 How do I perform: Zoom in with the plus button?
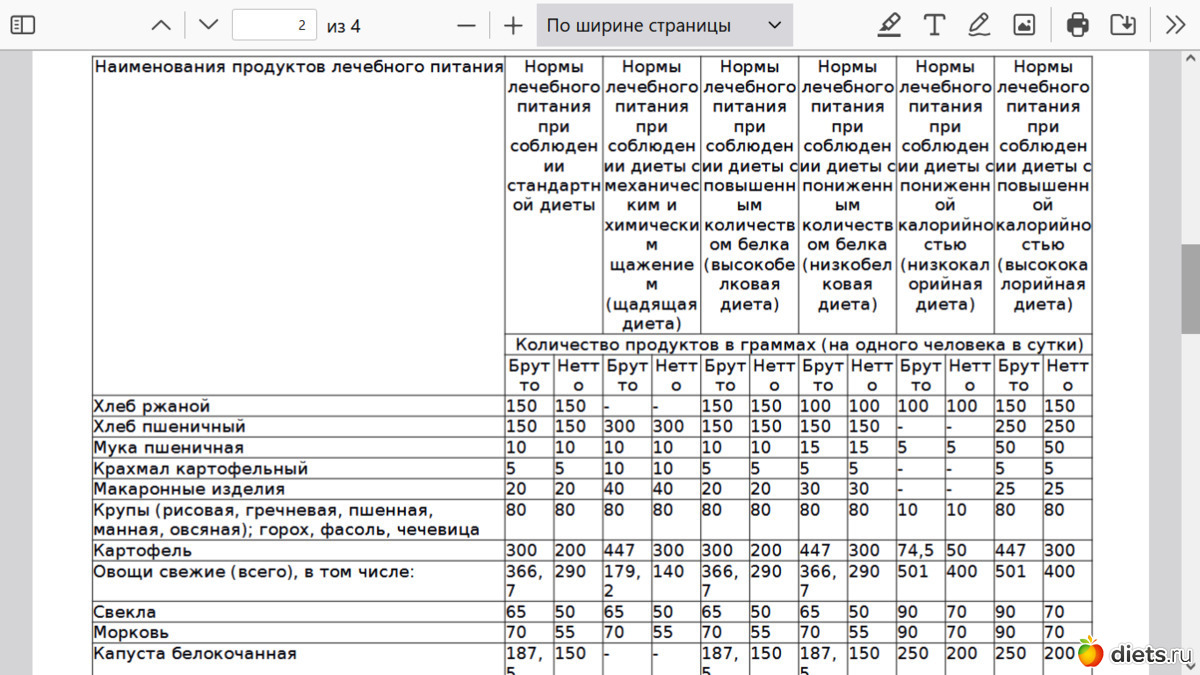coord(513,25)
